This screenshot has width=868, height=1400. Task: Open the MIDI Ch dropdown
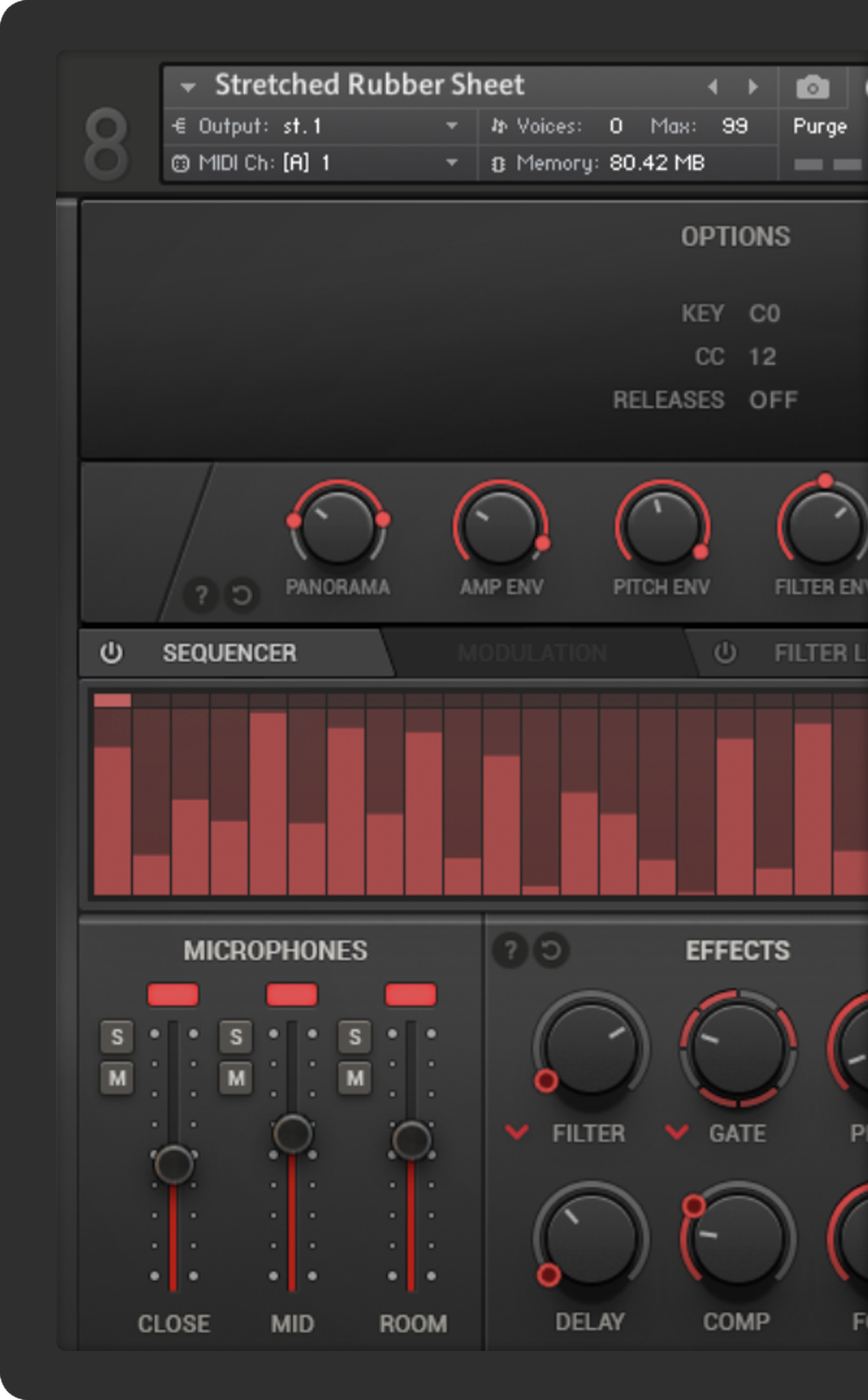pos(452,163)
